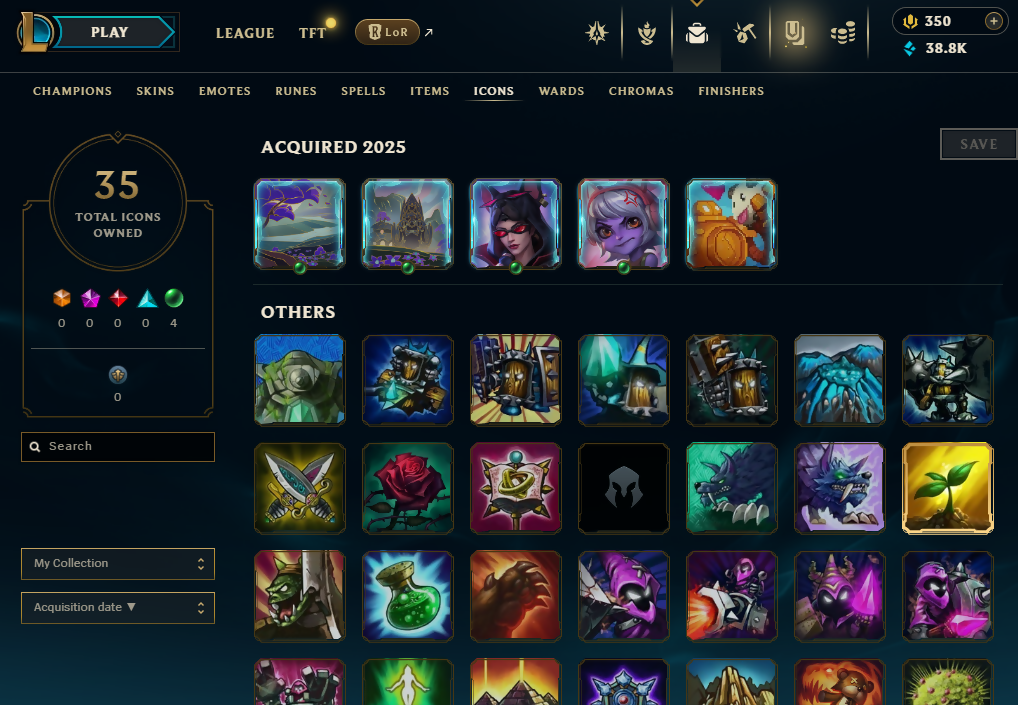The height and width of the screenshot is (705, 1018).
Task: Click the League of Legends logo
Action: 34,32
